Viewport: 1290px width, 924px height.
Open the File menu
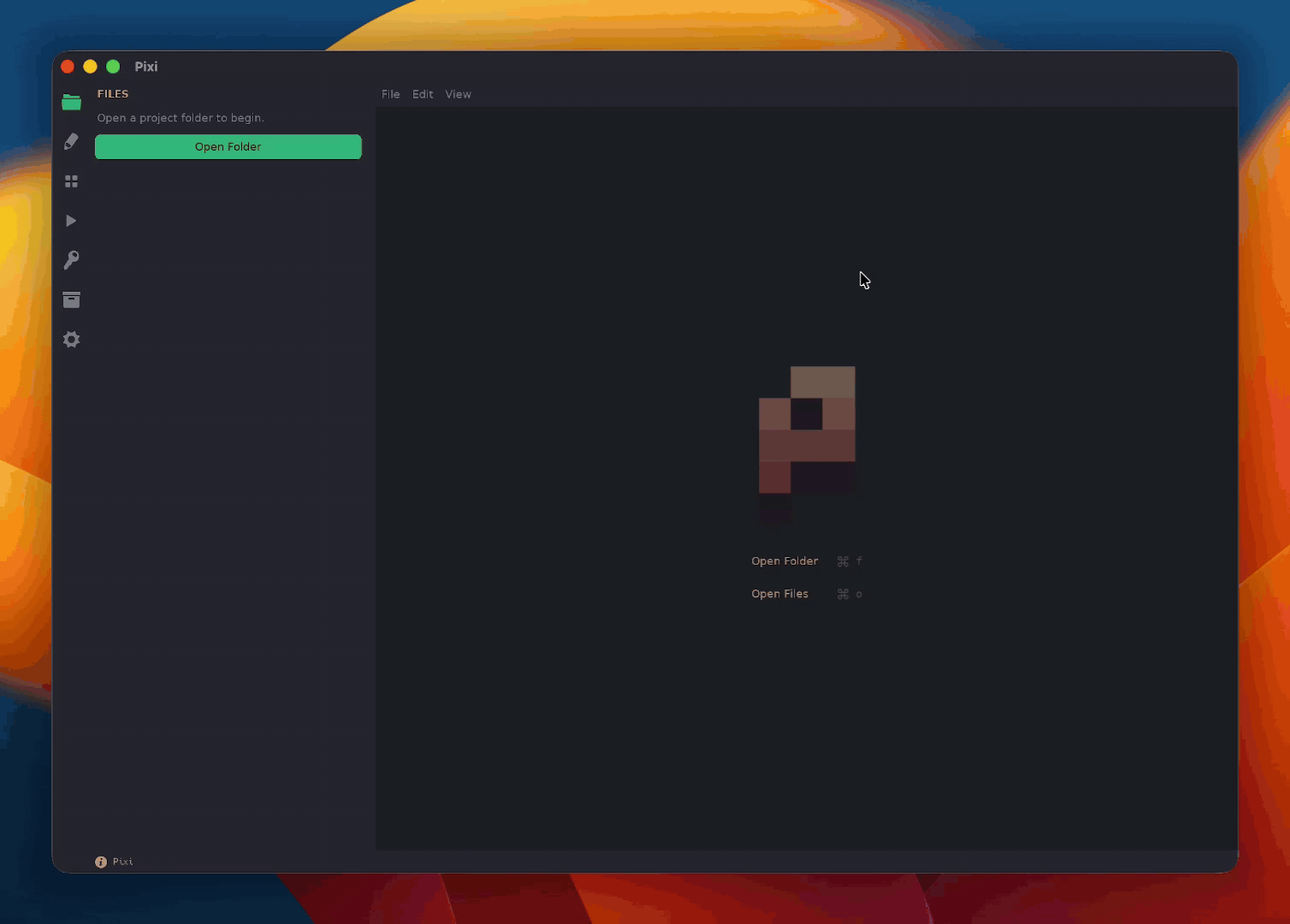[390, 94]
